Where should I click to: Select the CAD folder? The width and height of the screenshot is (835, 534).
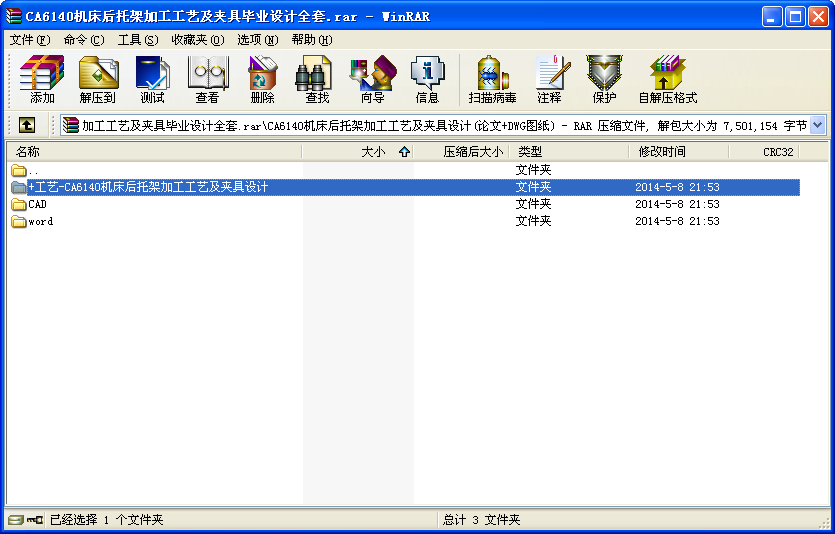pos(37,204)
